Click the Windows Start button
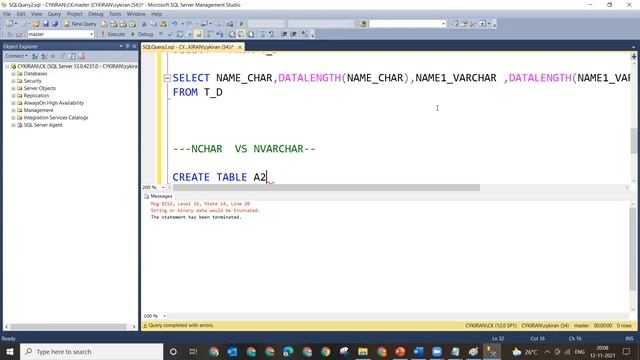This screenshot has width=640, height=360. [9, 352]
